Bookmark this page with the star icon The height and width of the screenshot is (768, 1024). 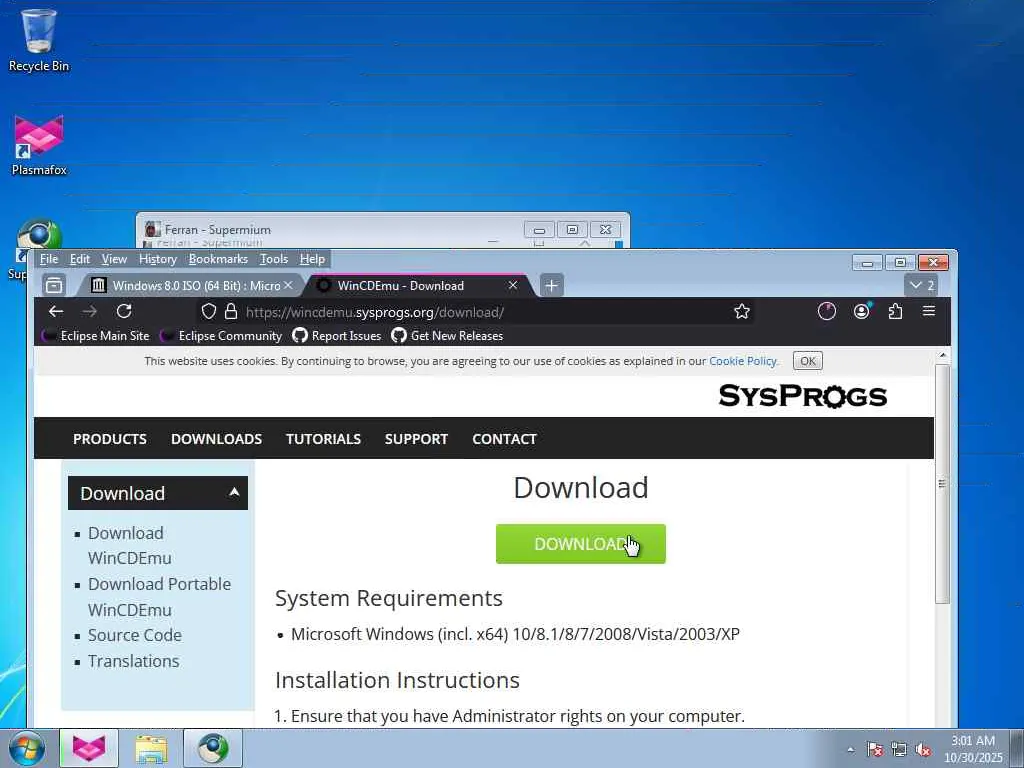coord(741,312)
